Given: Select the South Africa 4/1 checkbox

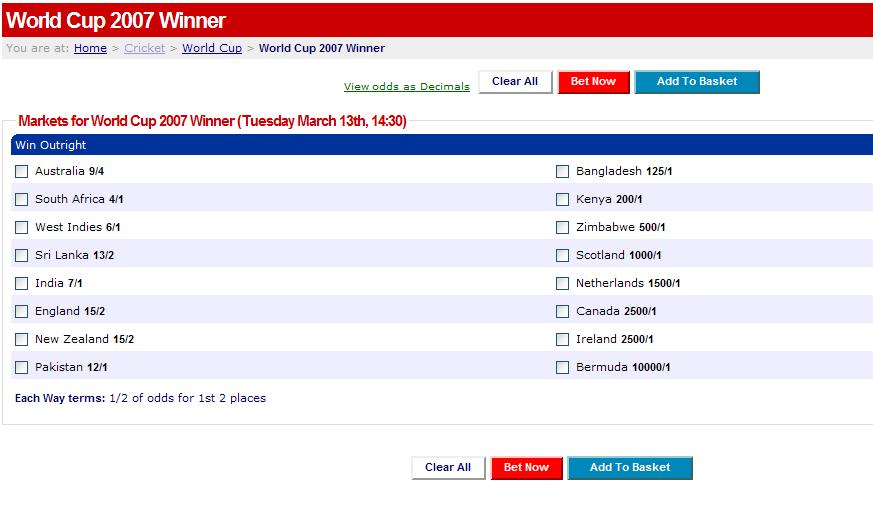Looking at the screenshot, I should pos(22,200).
